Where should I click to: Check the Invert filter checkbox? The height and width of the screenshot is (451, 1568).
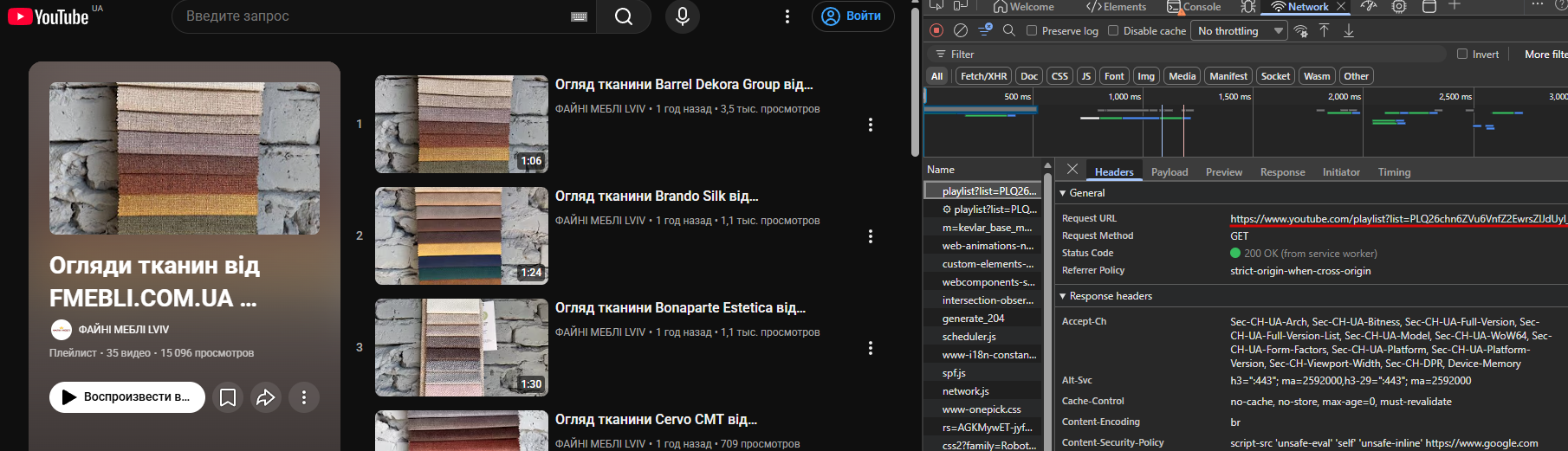click(x=1462, y=54)
